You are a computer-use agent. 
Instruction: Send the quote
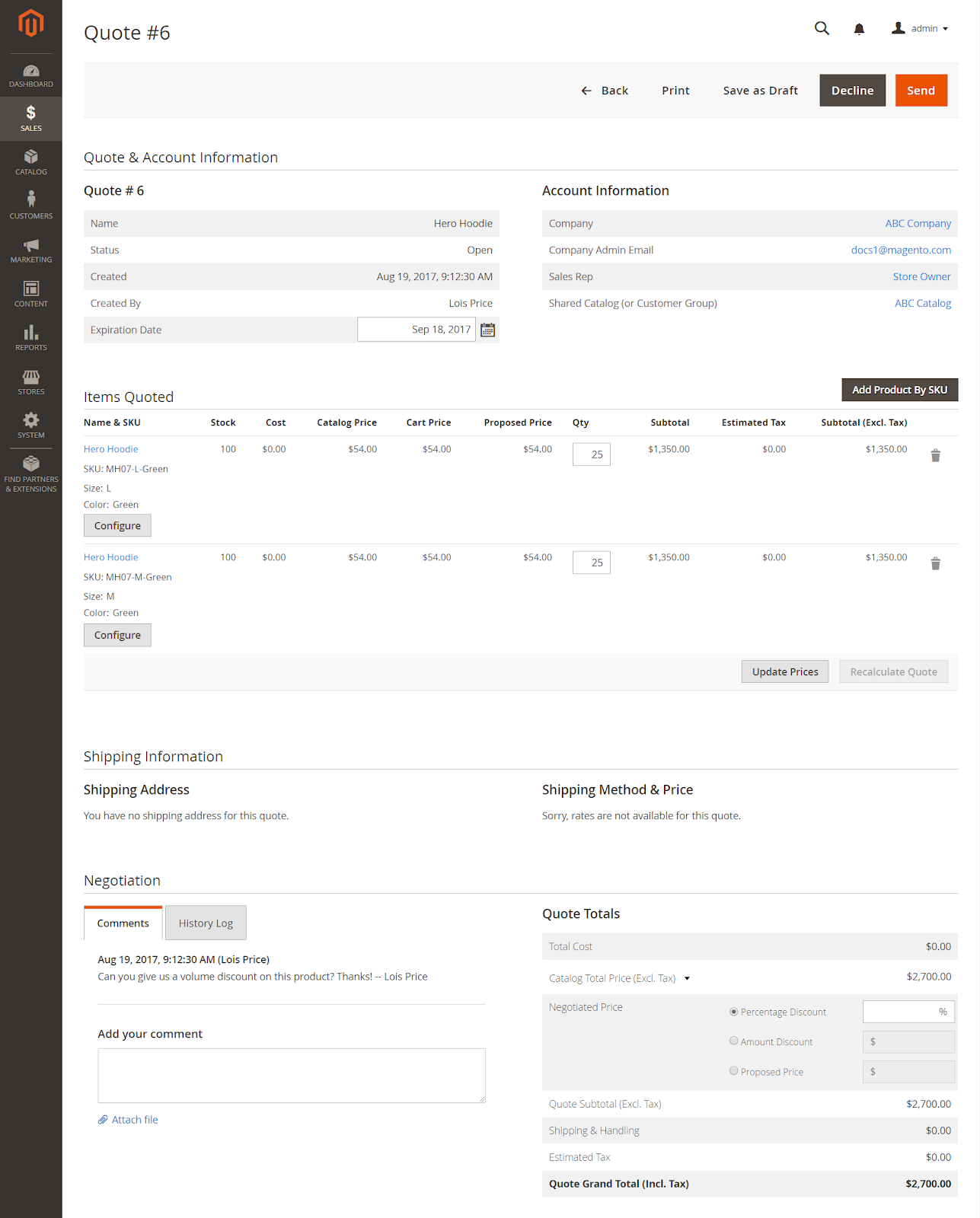pyautogui.click(x=921, y=91)
